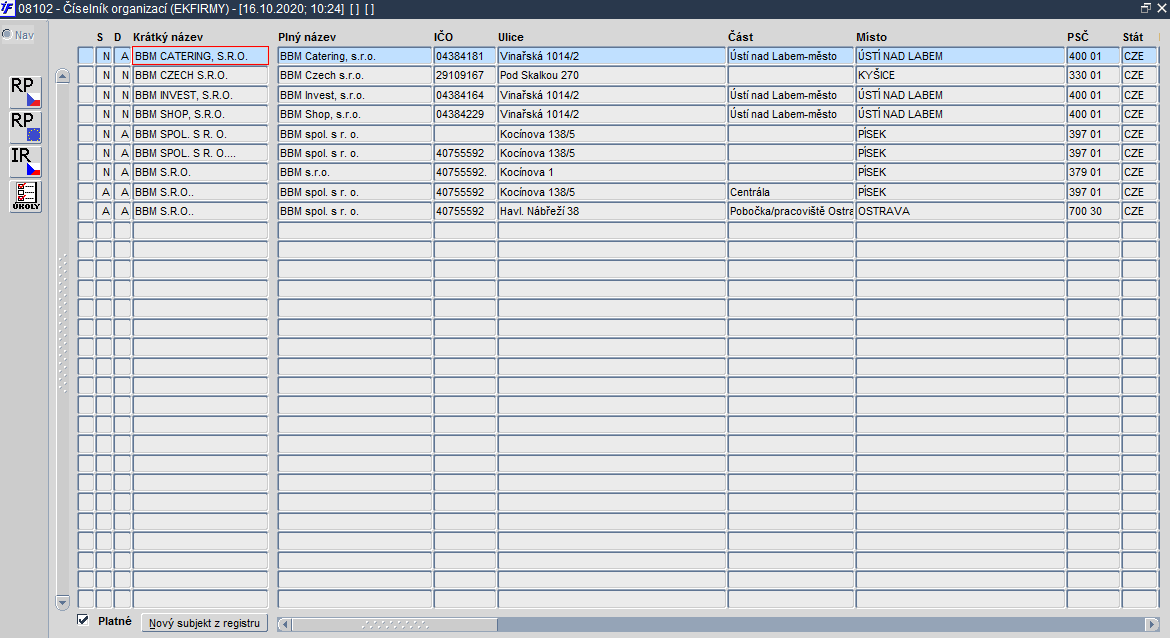This screenshot has height=638, width=1170.
Task: Click the application logo in title bar
Action: click(7, 8)
